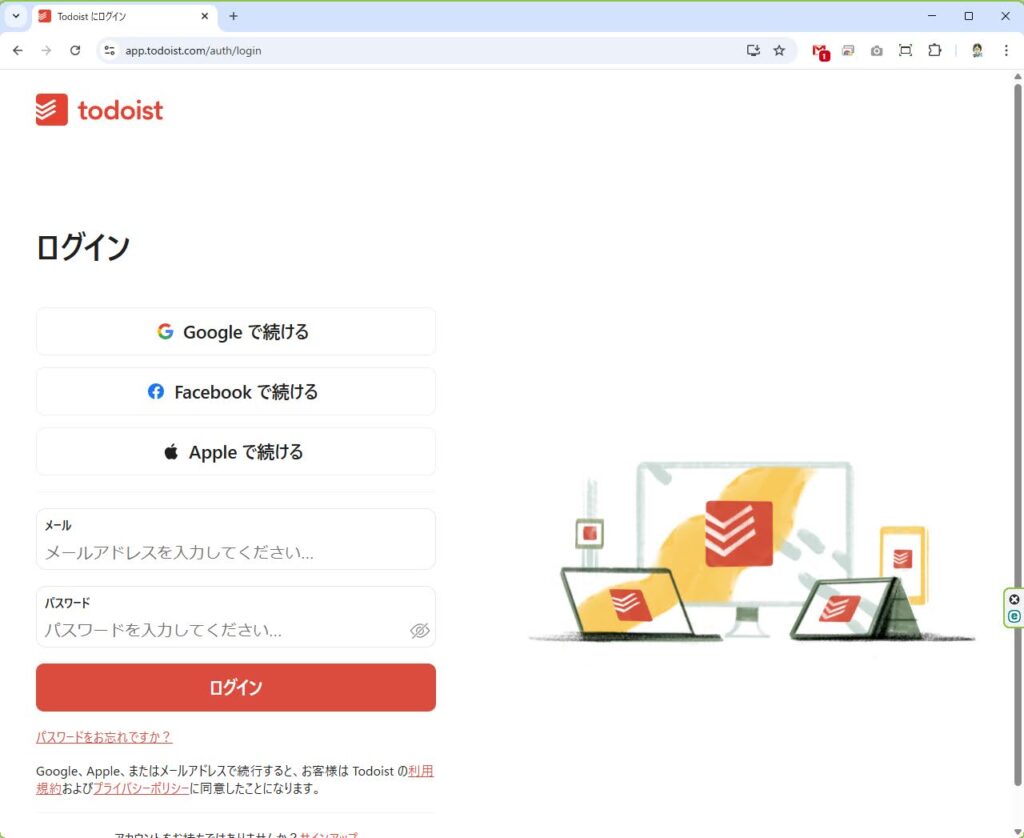
Task: Open the Chrome profile avatar
Action: click(x=977, y=50)
